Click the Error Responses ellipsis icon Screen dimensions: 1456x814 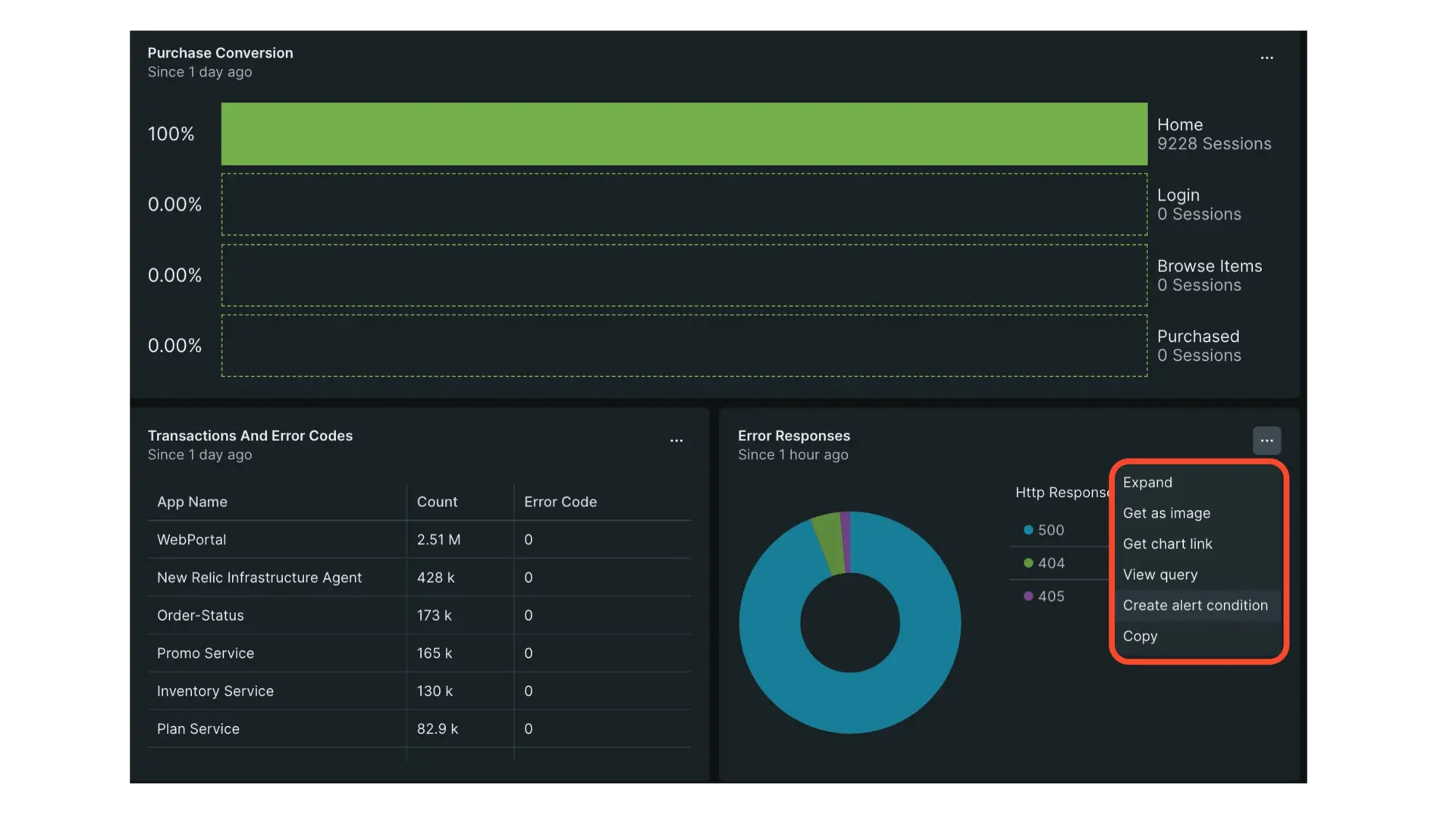[x=1266, y=440]
